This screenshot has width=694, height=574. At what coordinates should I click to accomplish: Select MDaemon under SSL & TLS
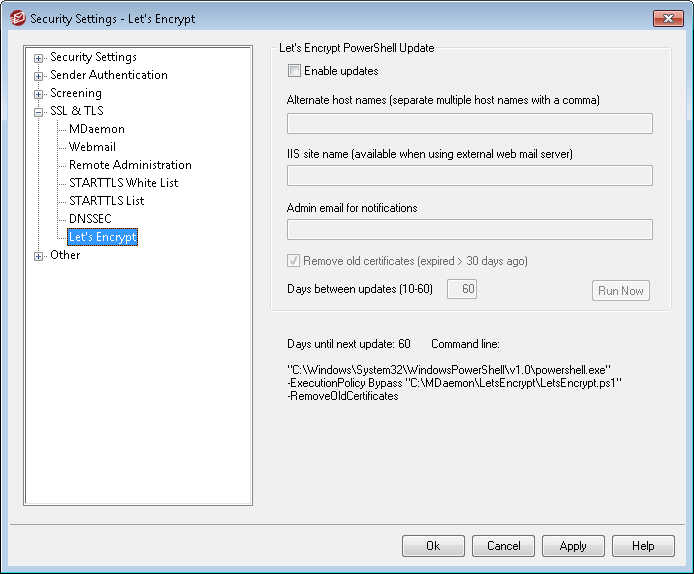(x=96, y=129)
